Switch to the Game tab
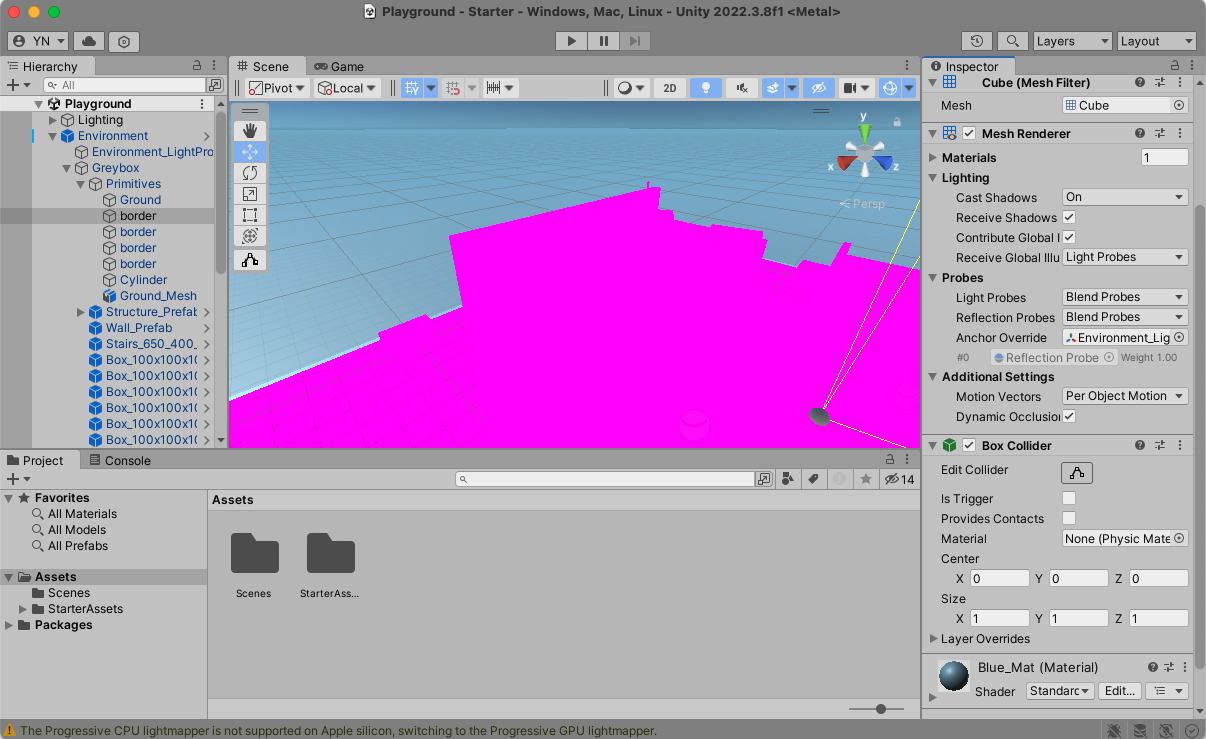 click(339, 66)
